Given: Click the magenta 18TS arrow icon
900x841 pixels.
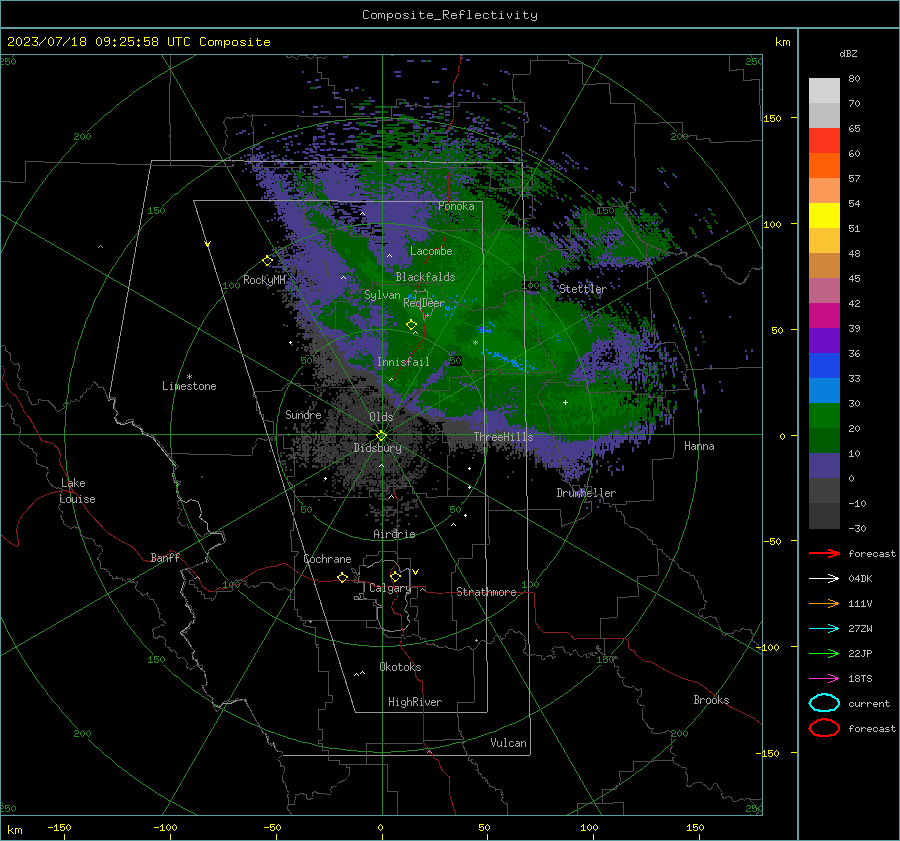Looking at the screenshot, I should tap(824, 679).
